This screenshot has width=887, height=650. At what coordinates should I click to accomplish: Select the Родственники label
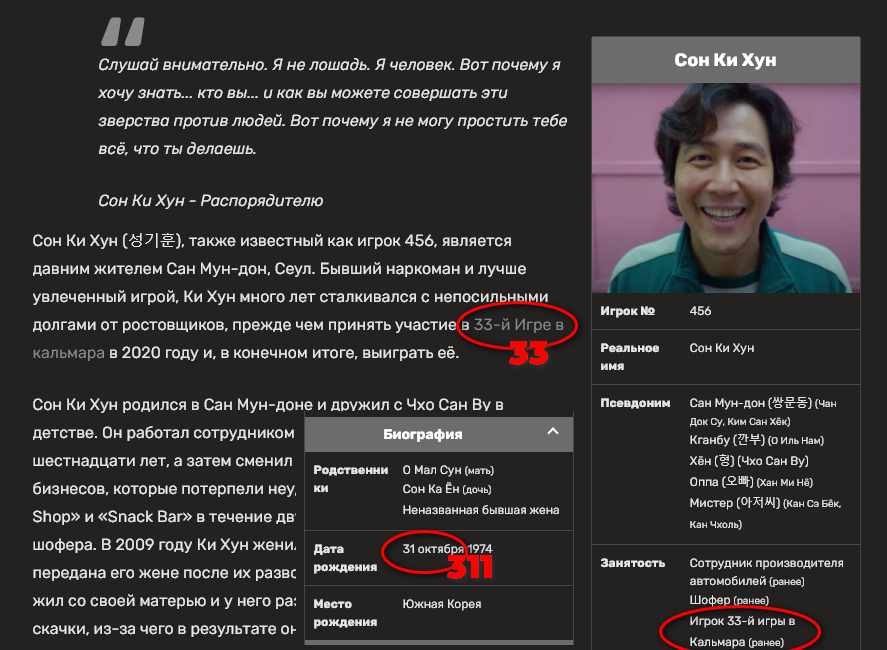pyautogui.click(x=351, y=479)
